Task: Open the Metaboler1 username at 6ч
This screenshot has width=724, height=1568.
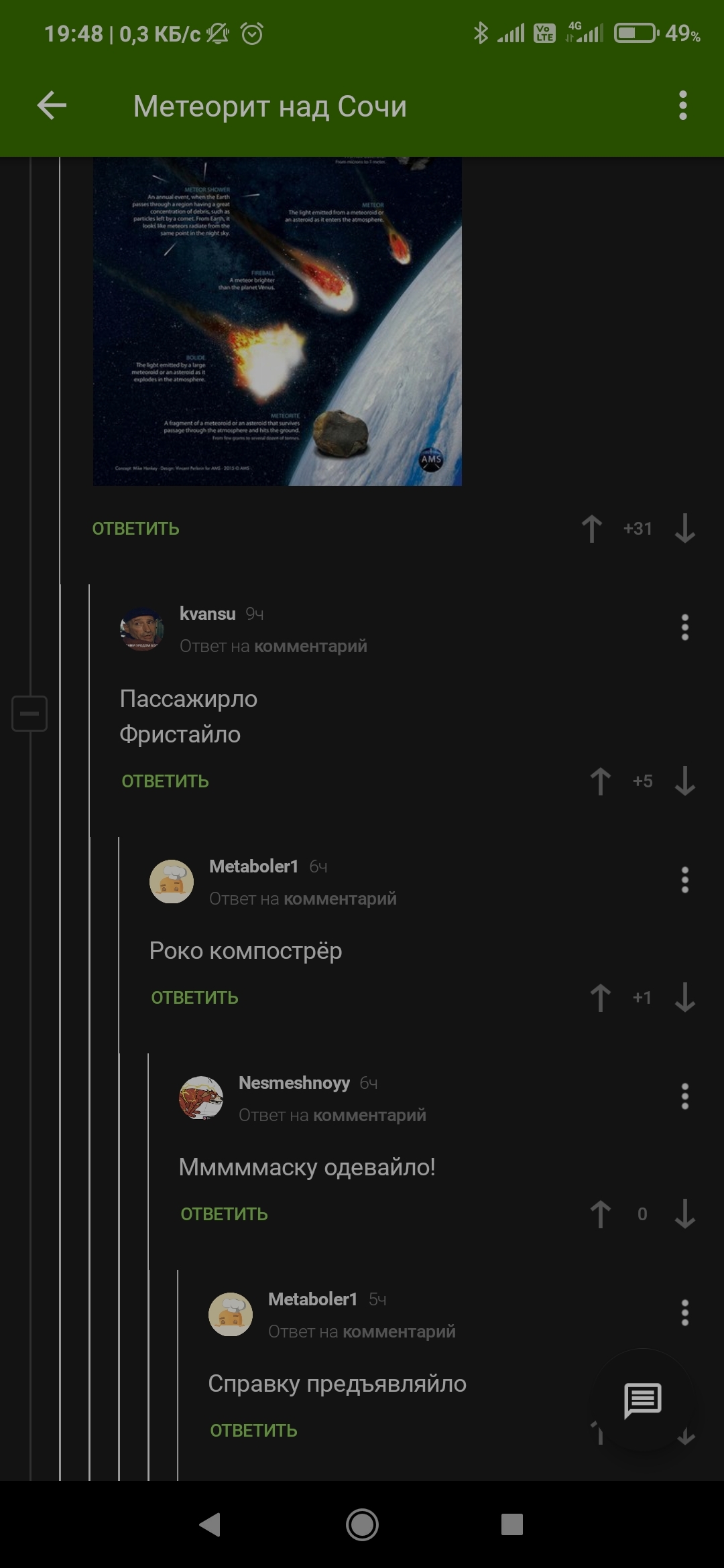Action: (253, 866)
